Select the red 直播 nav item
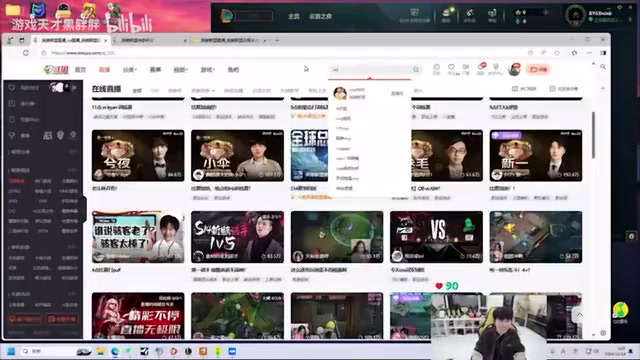Screen dimensions: 640x360 104,70
